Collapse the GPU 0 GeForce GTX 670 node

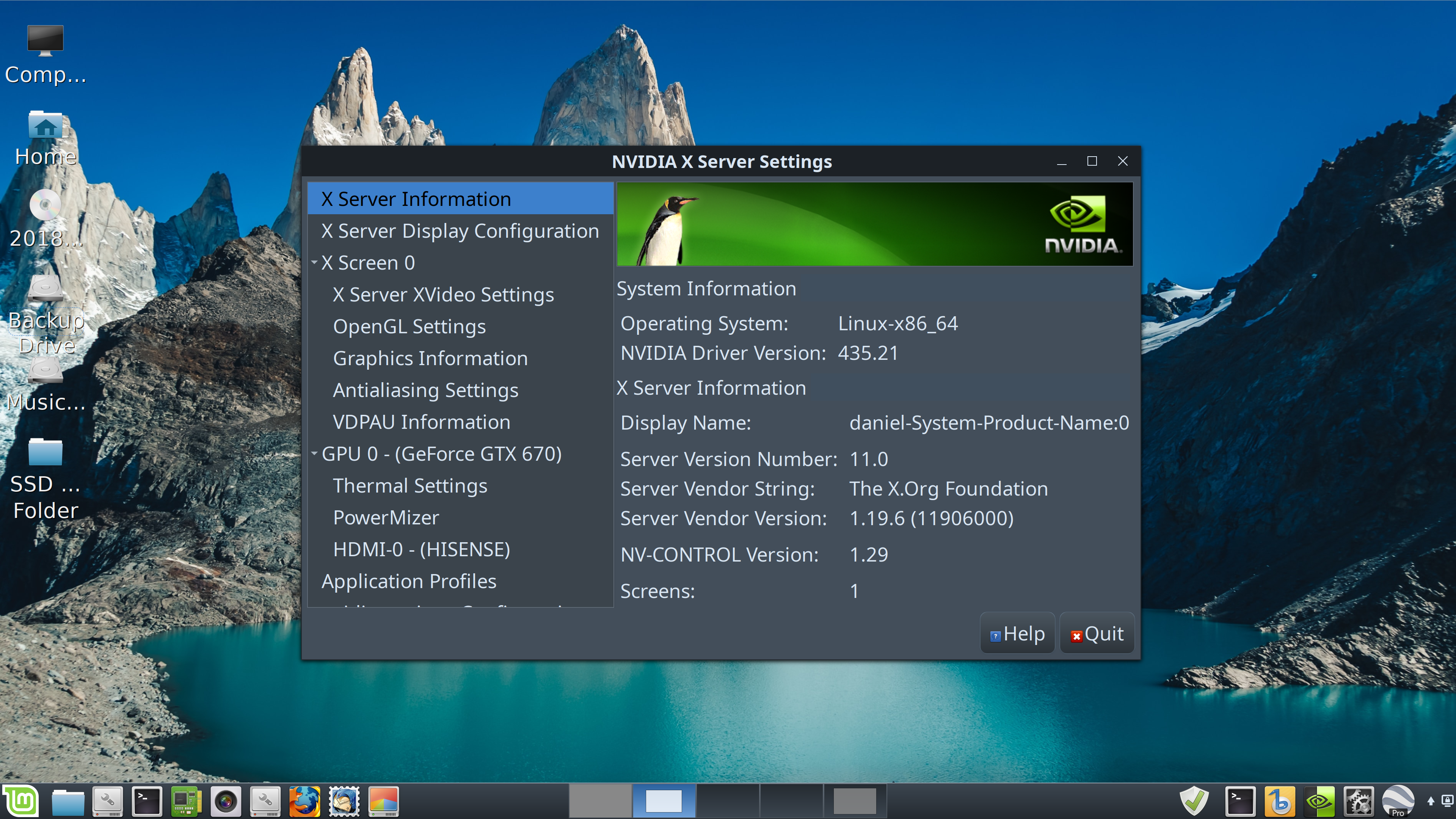click(314, 453)
